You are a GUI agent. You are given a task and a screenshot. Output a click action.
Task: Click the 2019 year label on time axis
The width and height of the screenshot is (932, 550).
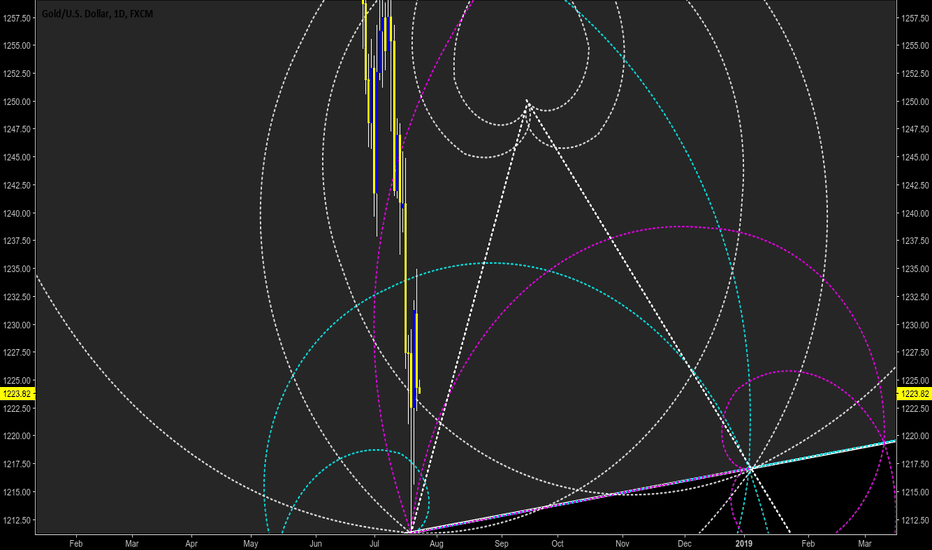744,543
